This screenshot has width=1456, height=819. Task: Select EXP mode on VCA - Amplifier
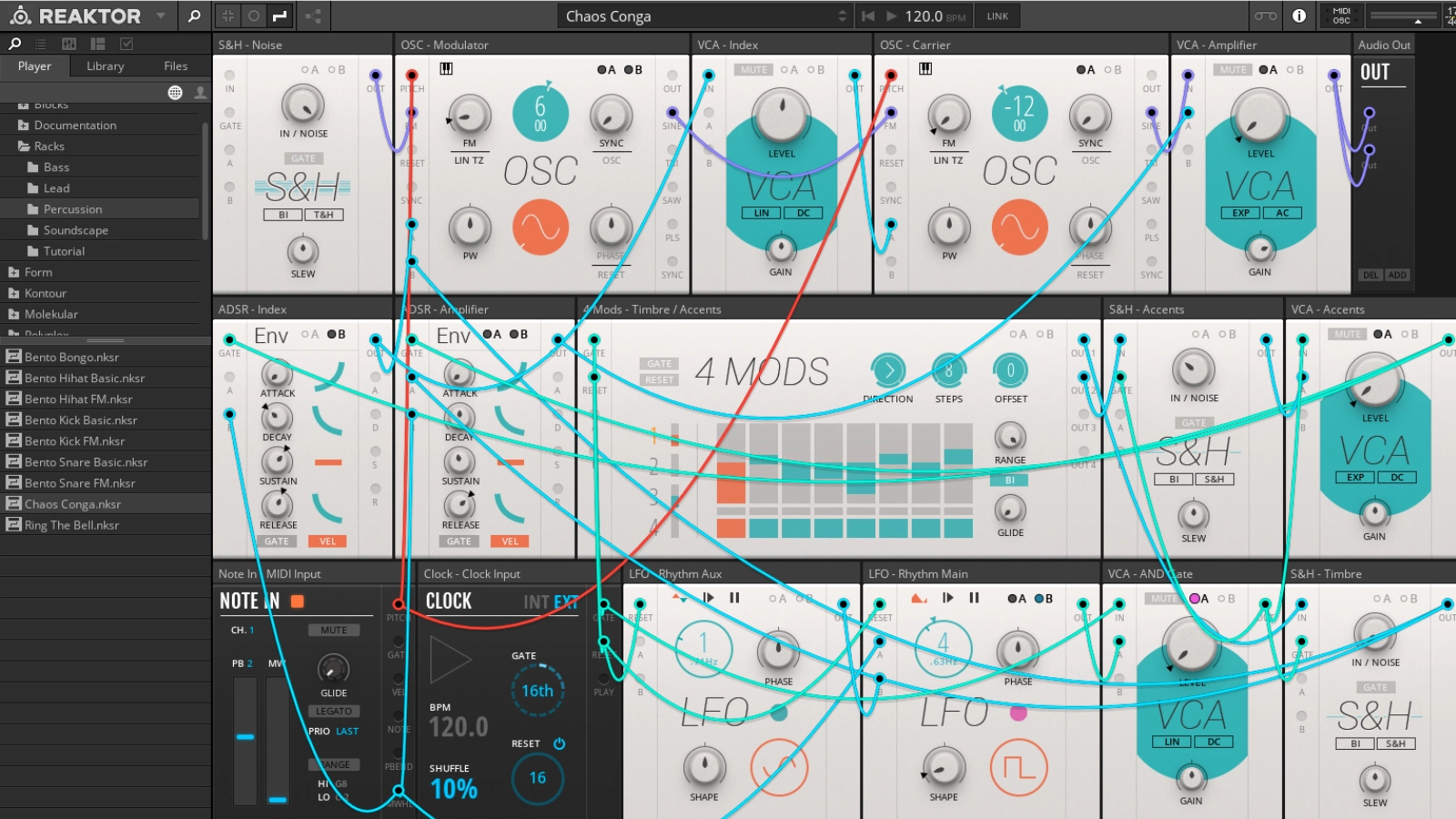tap(1240, 213)
